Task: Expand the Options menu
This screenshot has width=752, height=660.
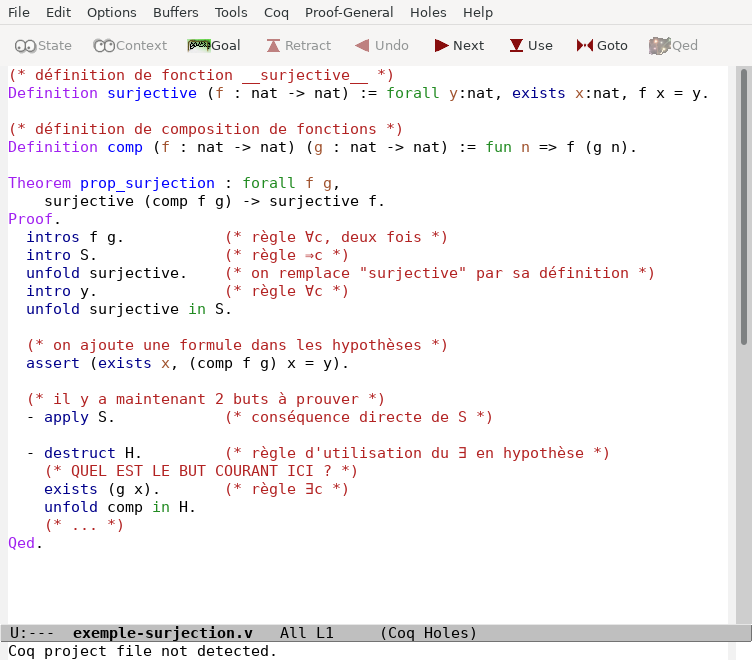Action: point(111,13)
